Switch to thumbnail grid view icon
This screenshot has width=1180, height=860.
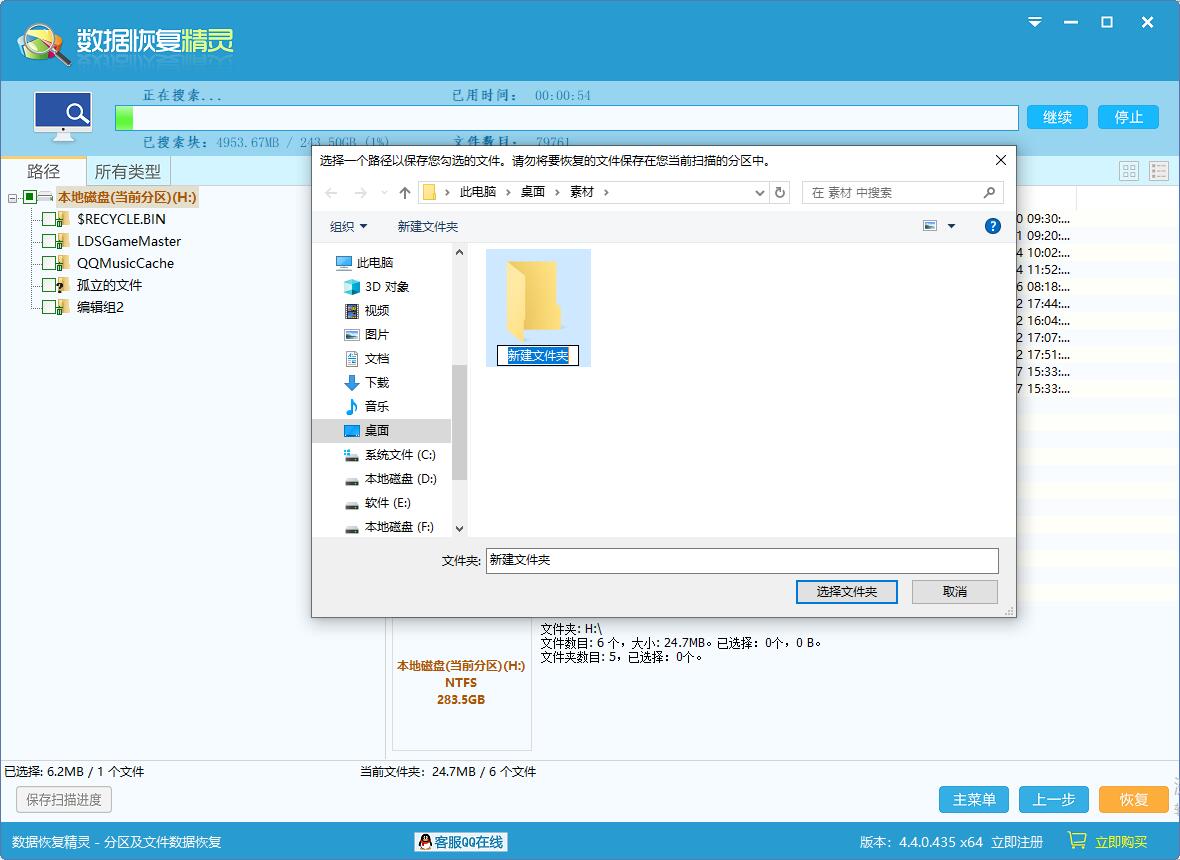pos(1129,171)
